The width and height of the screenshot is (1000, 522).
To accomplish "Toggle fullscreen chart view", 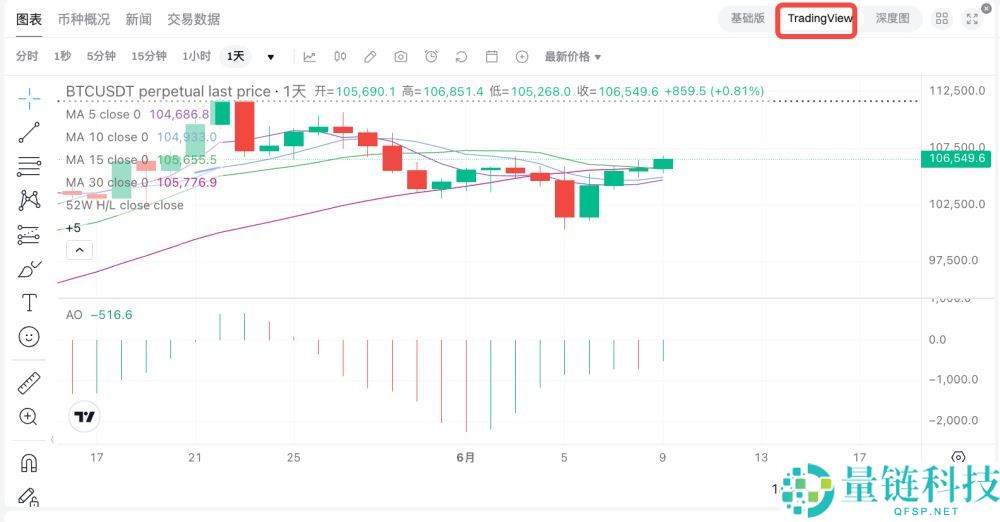I will tap(972, 19).
